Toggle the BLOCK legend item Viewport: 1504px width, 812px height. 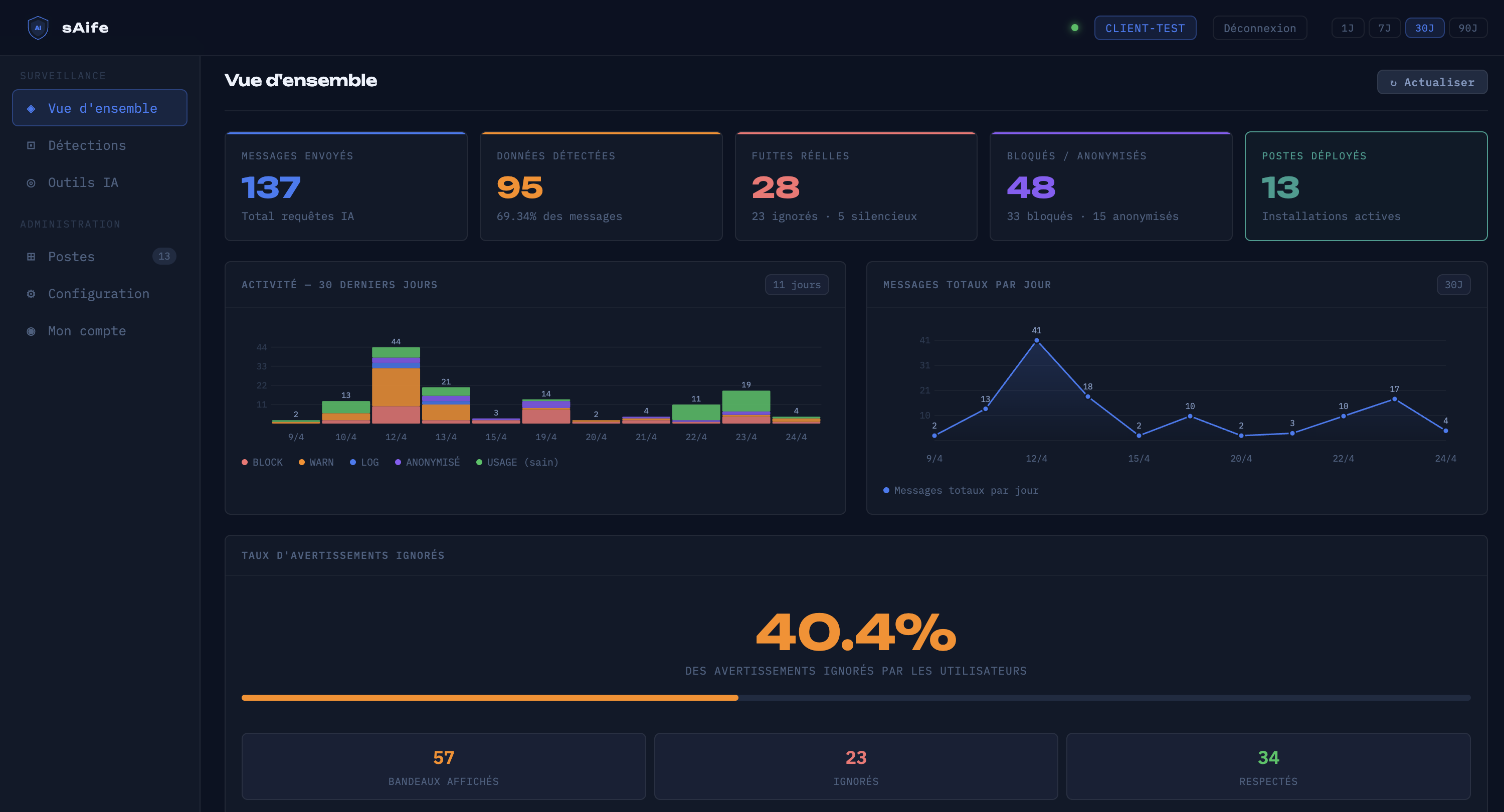click(262, 462)
